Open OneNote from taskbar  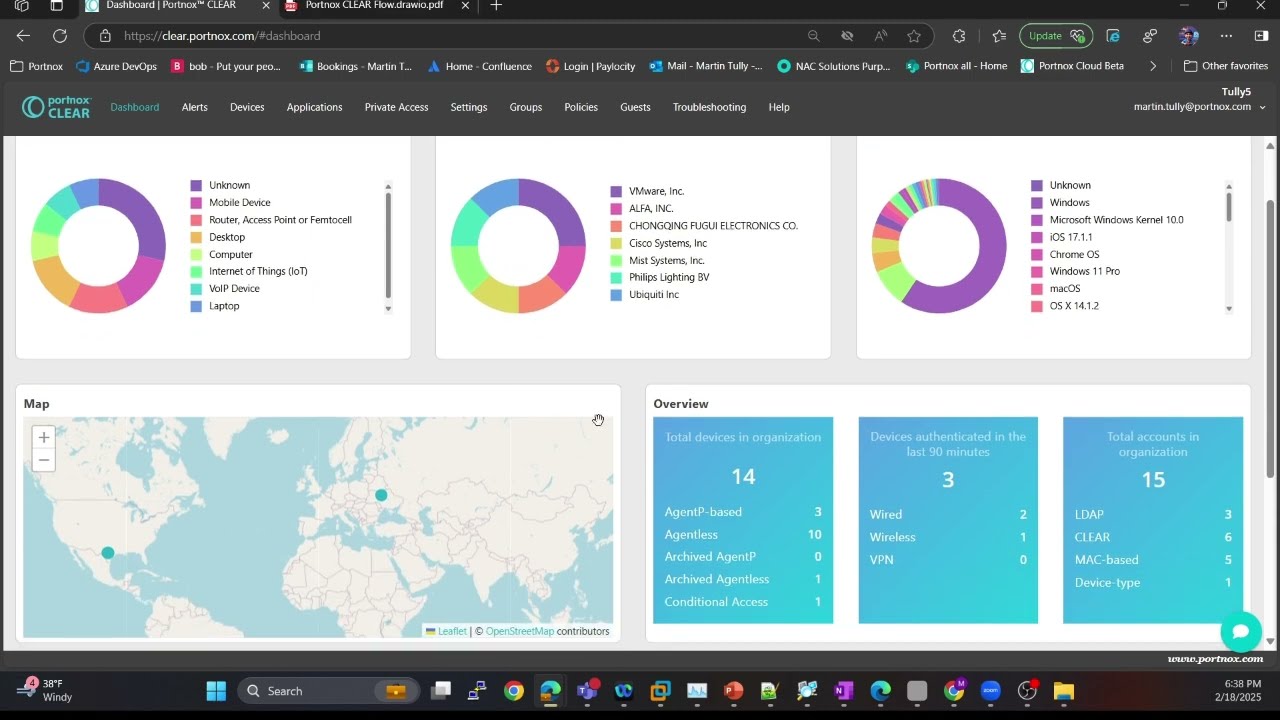(843, 691)
